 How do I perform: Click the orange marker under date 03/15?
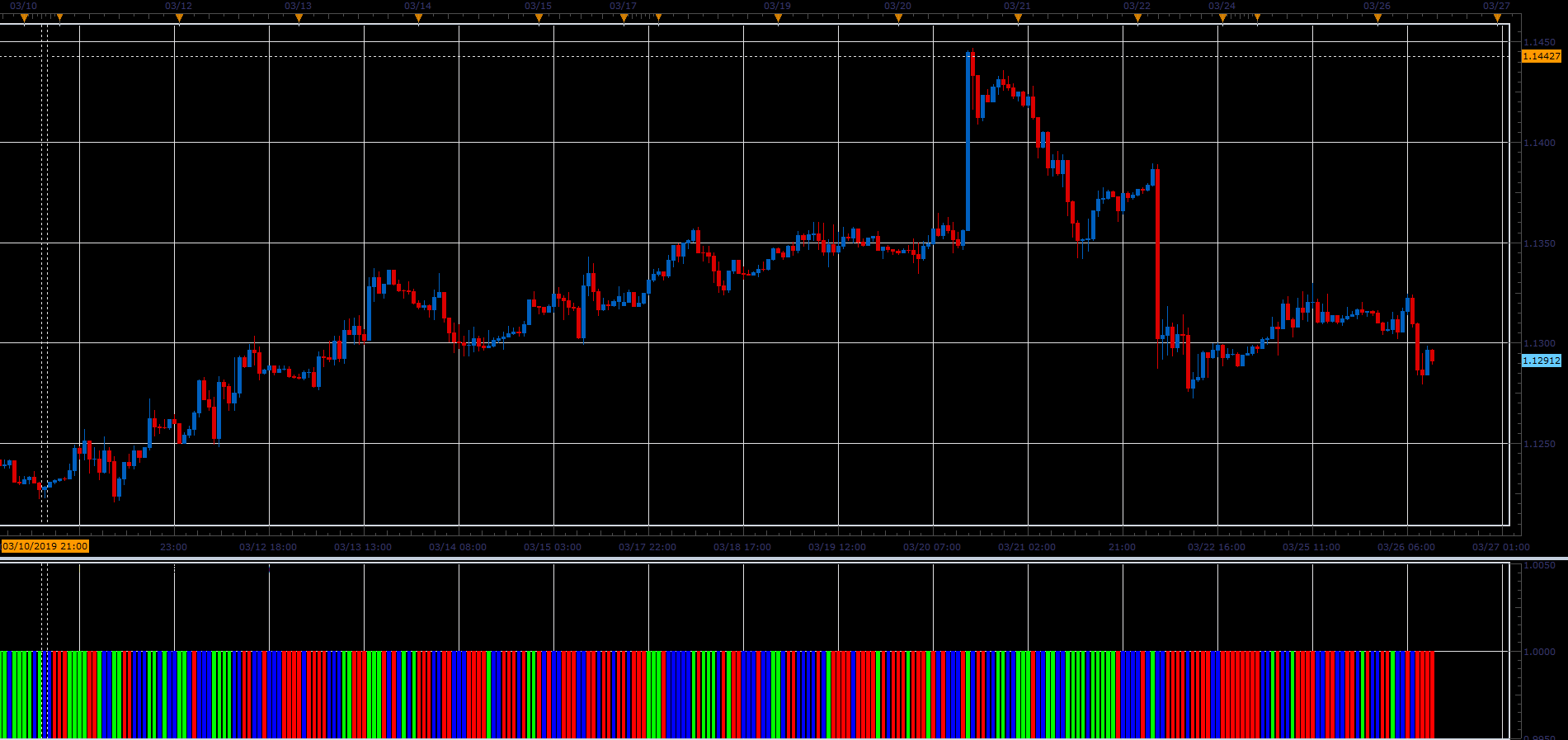point(539,18)
